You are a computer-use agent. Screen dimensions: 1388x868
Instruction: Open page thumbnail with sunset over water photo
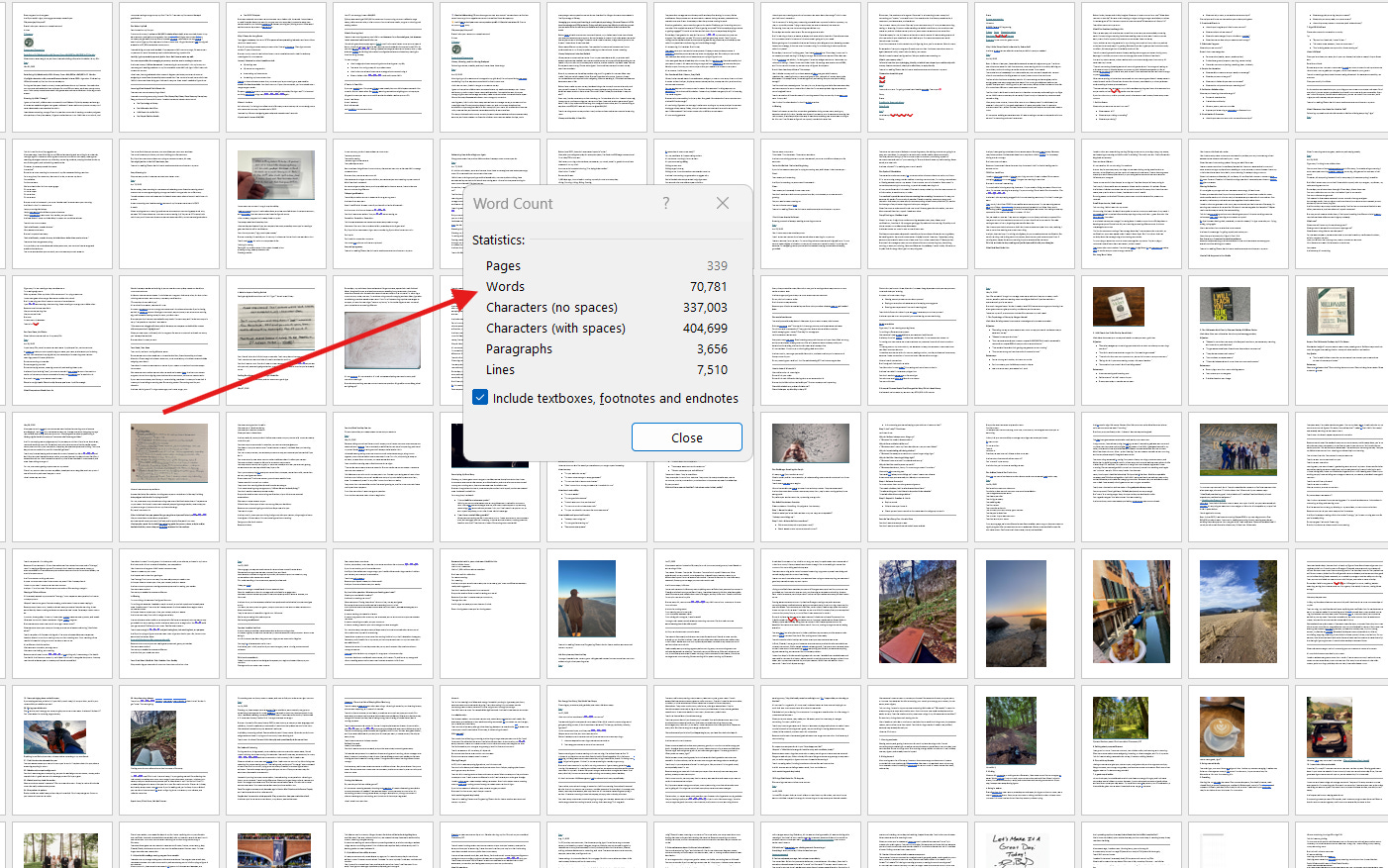(1024, 614)
